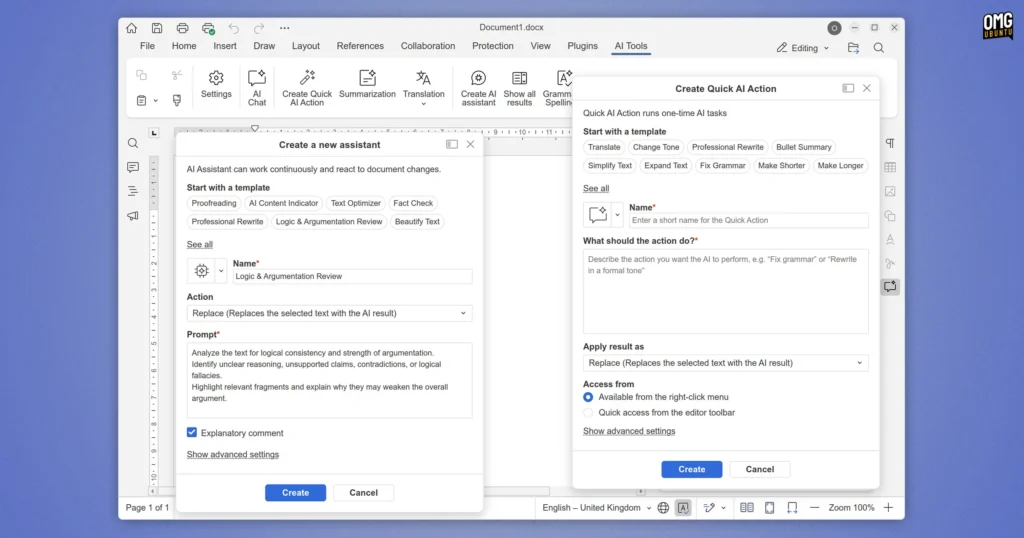Open the AI Chat tool
Screen dimensions: 1024x538
tap(257, 87)
